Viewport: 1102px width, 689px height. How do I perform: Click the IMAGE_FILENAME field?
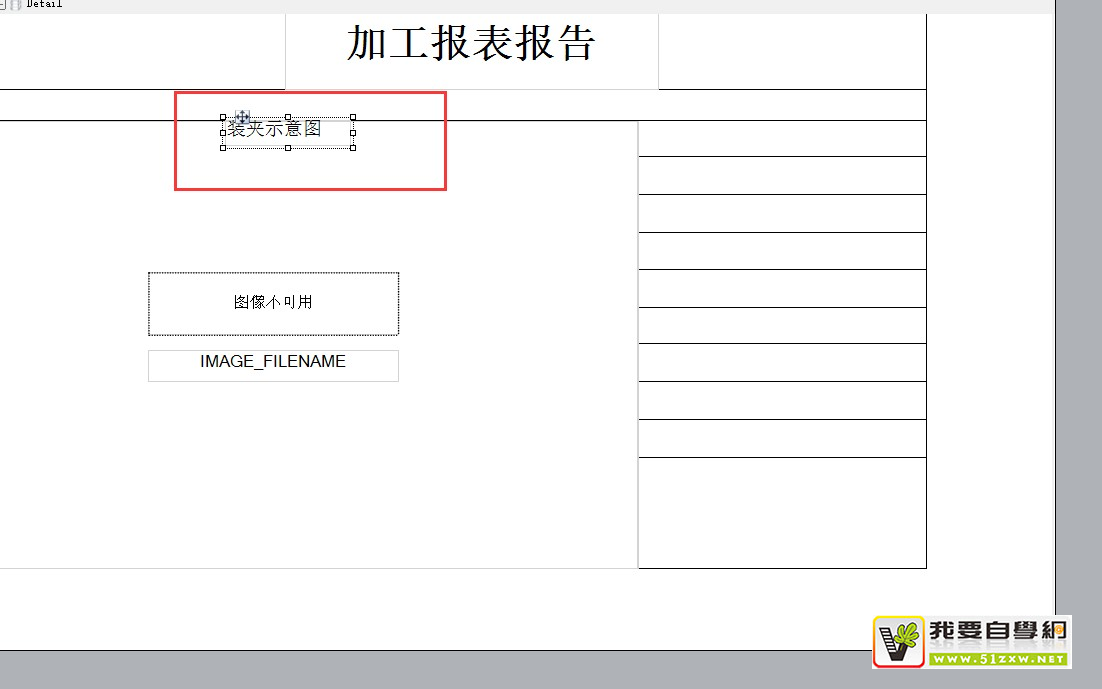(x=273, y=364)
